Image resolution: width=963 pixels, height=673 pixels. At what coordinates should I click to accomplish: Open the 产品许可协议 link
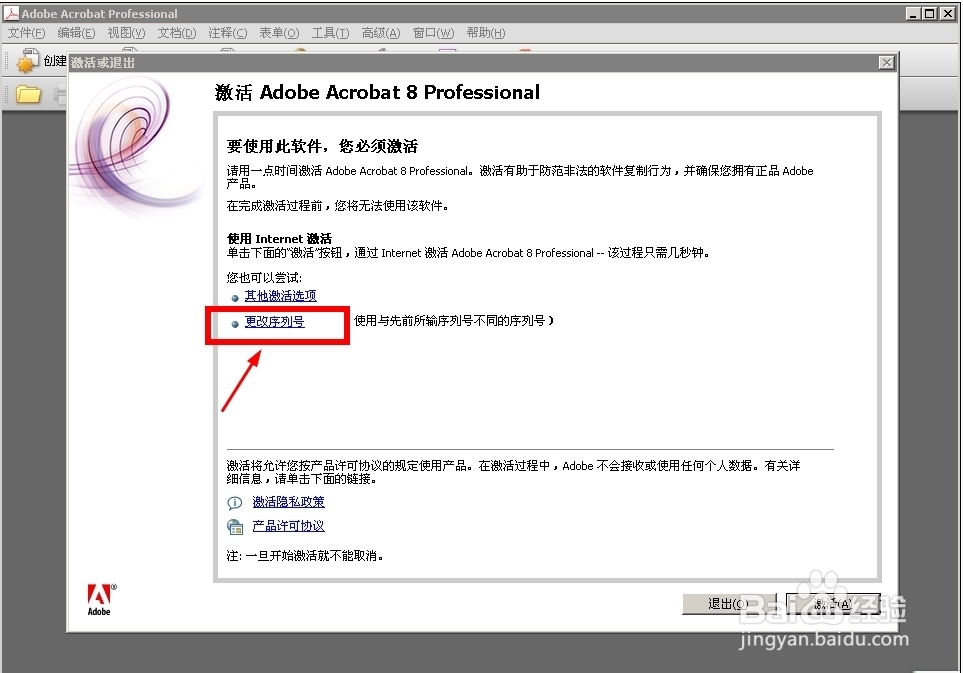(x=289, y=525)
